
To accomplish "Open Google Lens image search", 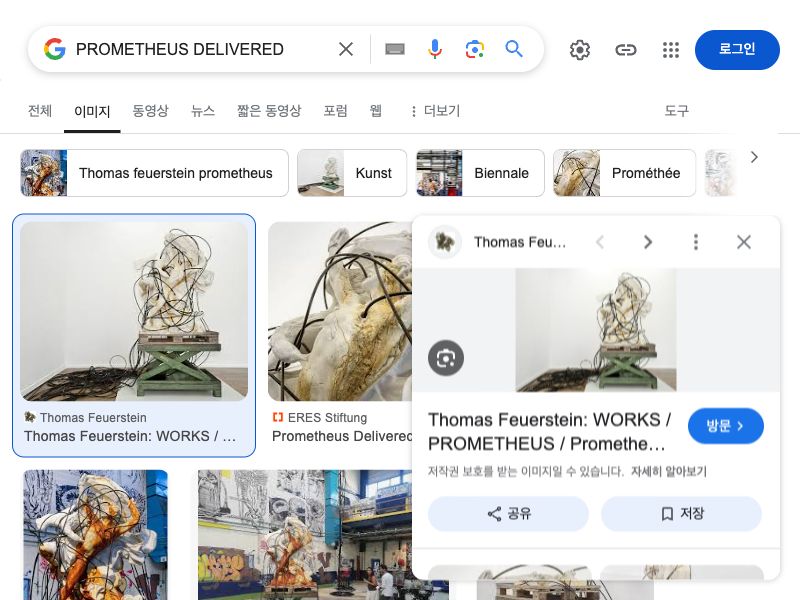I will coord(474,49).
